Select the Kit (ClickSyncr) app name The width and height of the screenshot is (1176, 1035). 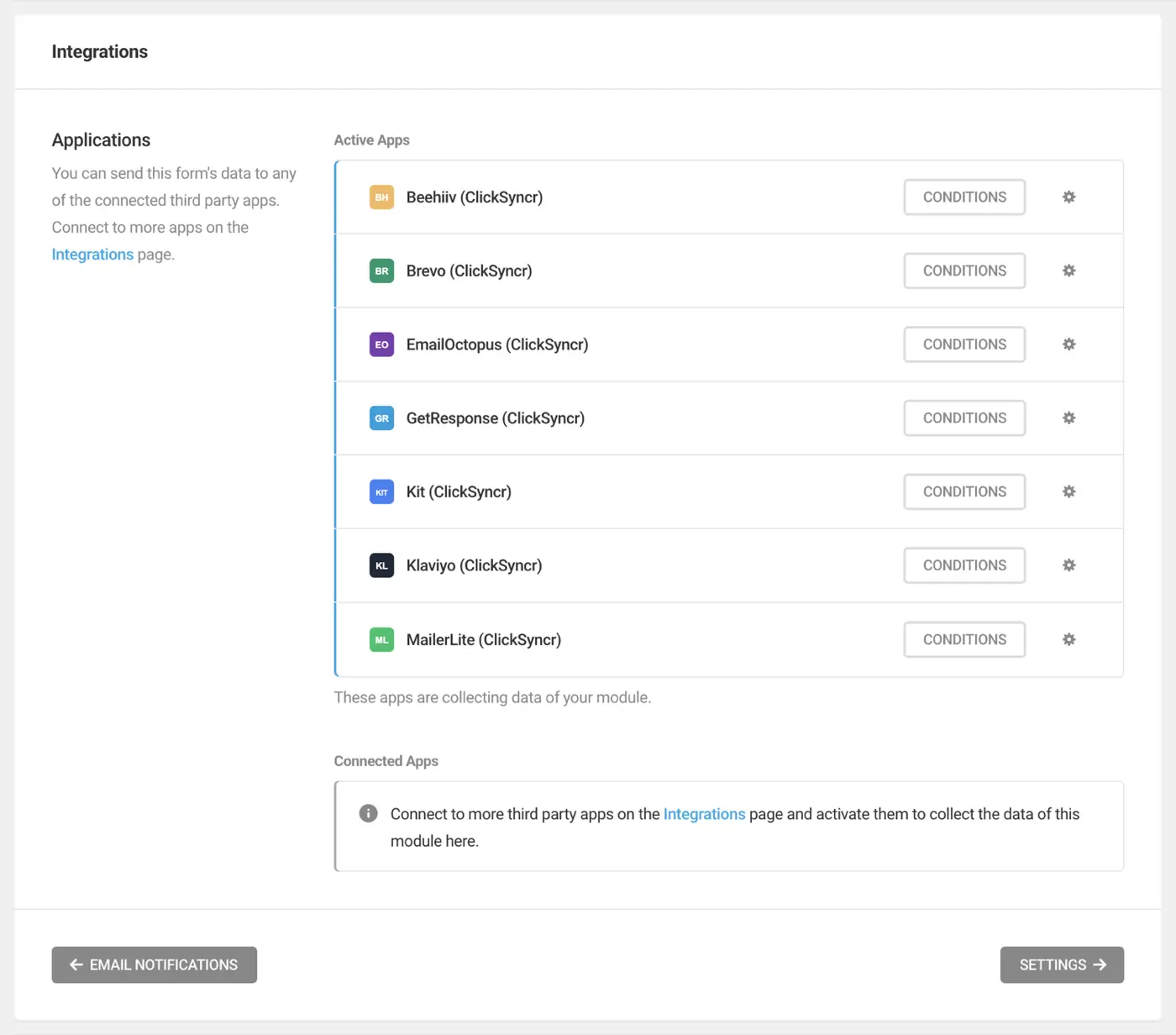click(x=459, y=491)
